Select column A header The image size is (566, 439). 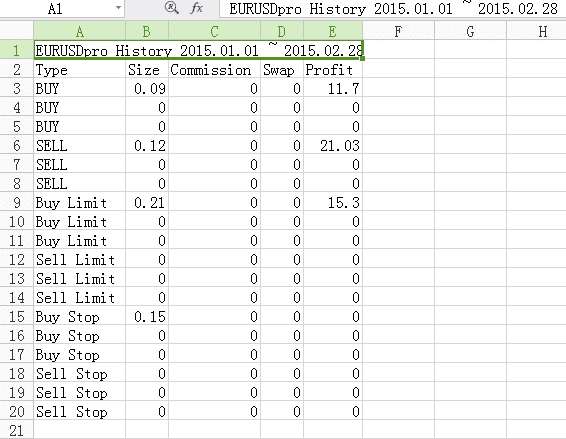click(x=80, y=31)
